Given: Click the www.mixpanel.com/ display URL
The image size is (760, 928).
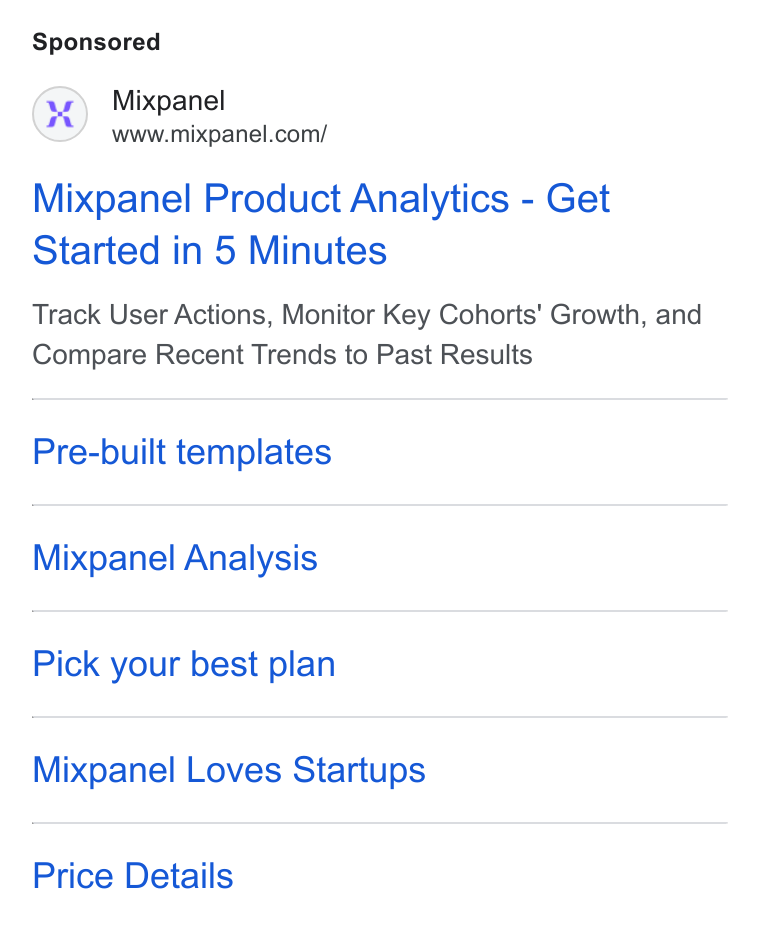Looking at the screenshot, I should point(219,134).
